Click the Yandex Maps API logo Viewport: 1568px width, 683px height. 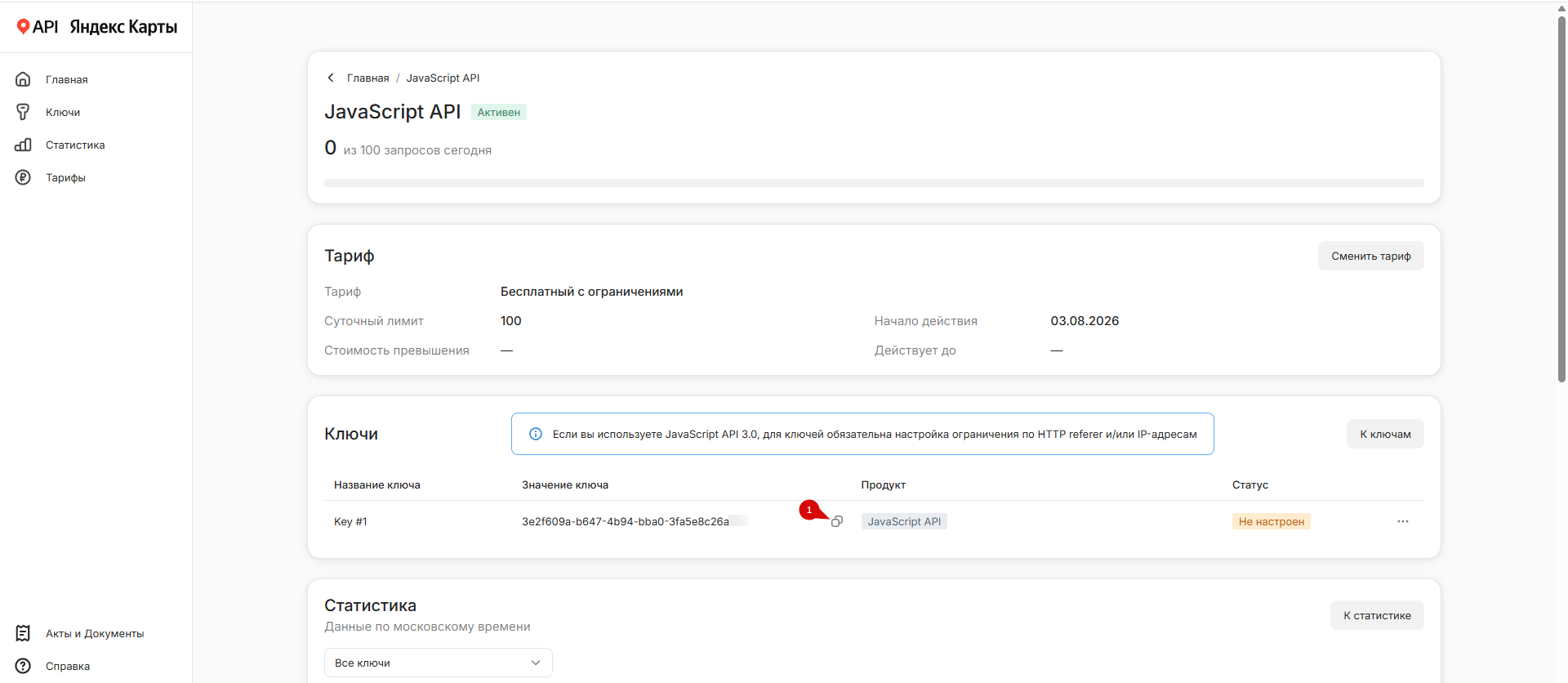[x=96, y=27]
